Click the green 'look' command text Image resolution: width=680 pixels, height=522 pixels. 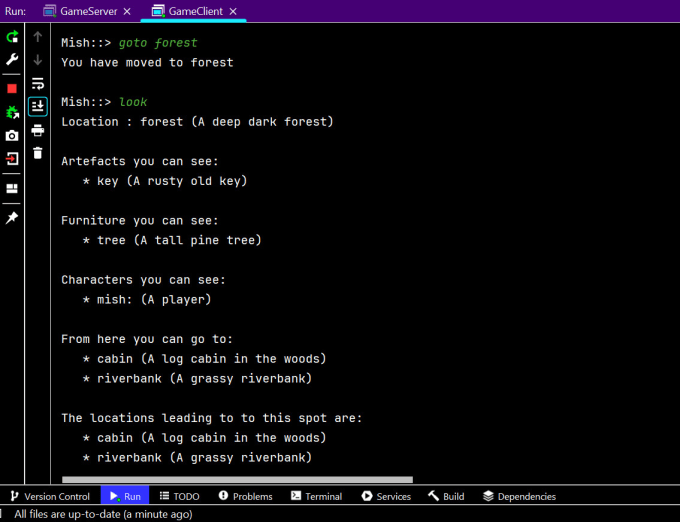133,102
